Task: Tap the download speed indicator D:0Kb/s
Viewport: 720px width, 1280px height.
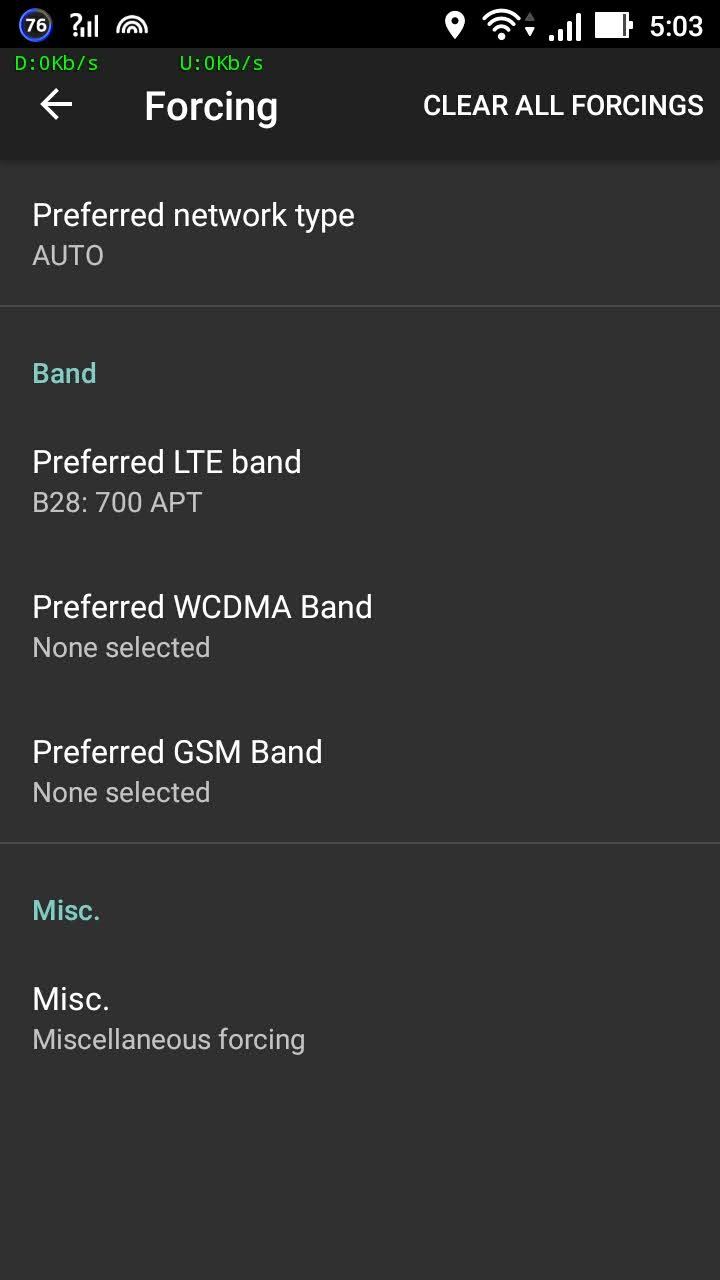Action: pyautogui.click(x=56, y=63)
